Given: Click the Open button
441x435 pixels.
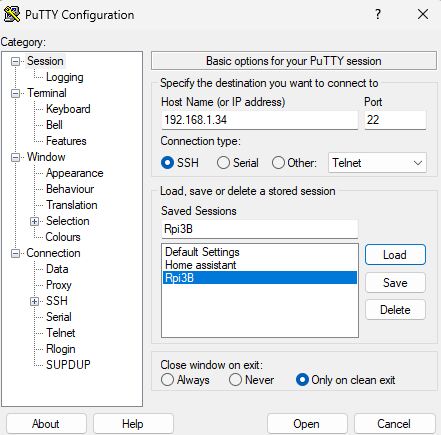Looking at the screenshot, I should click(x=307, y=424).
